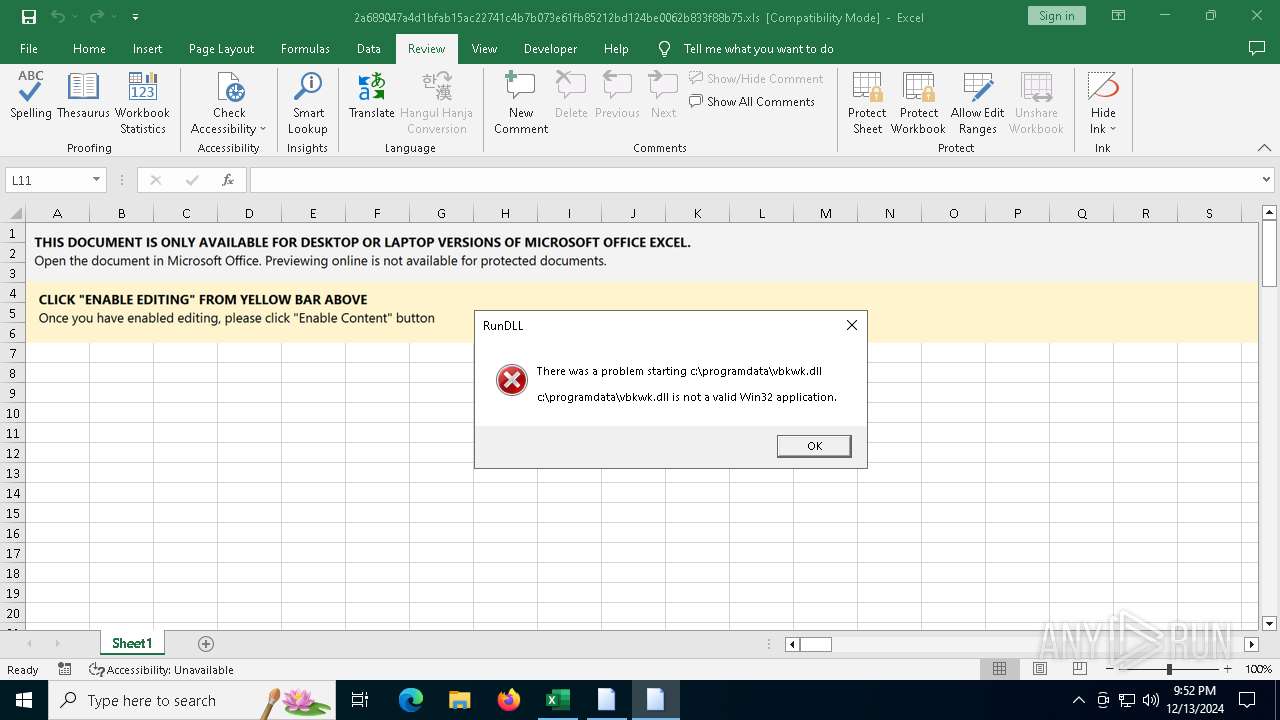This screenshot has height=720, width=1280.
Task: Expand the formula bar
Action: (1267, 180)
